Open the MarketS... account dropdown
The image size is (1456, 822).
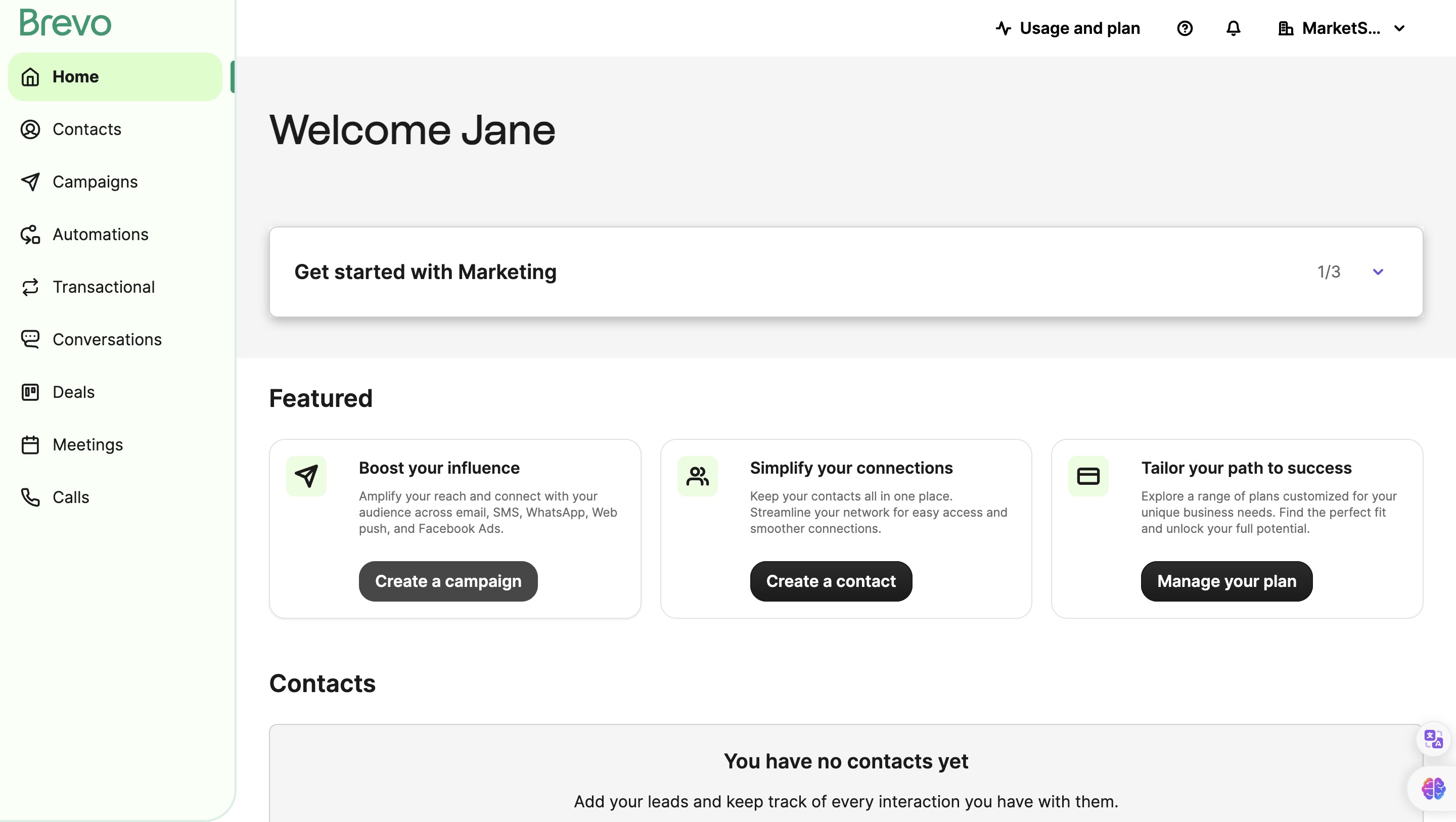(1341, 28)
